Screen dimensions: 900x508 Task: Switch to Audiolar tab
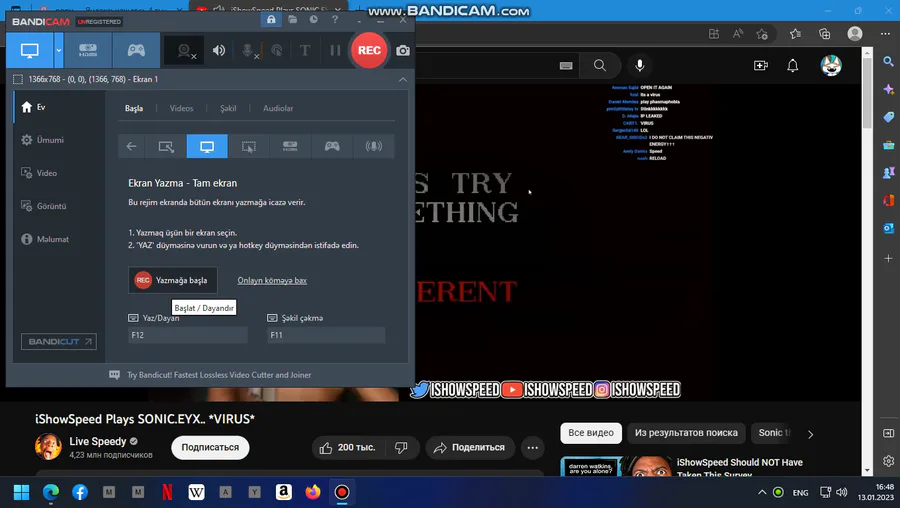point(278,108)
